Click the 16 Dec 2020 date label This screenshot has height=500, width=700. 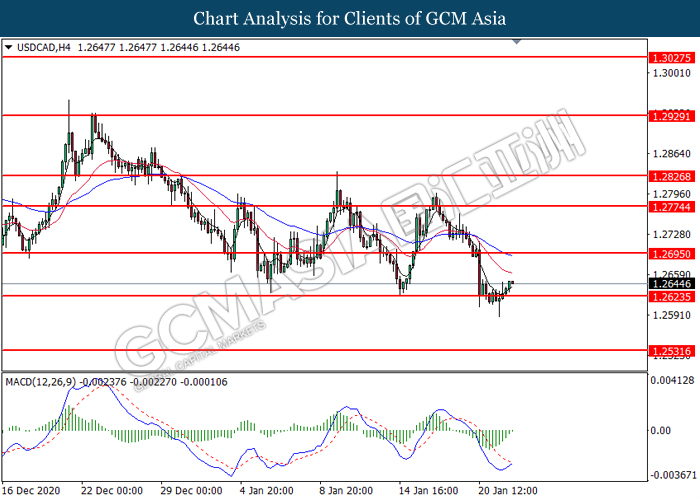(x=33, y=491)
